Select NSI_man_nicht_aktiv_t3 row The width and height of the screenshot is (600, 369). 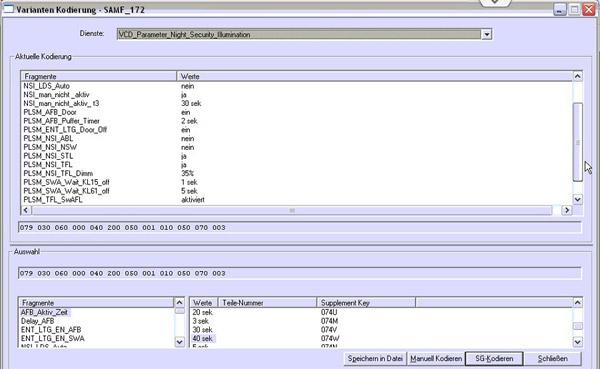[x=61, y=103]
